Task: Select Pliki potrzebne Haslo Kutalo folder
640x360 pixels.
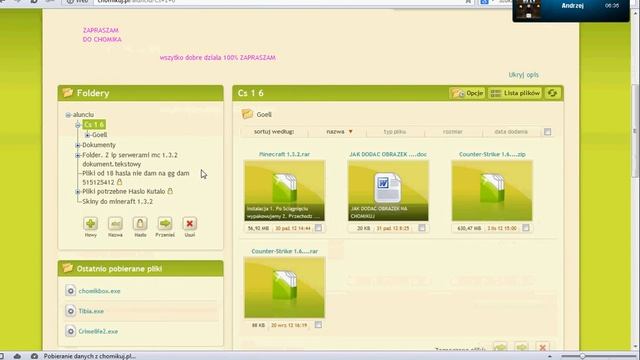Action: click(124, 191)
